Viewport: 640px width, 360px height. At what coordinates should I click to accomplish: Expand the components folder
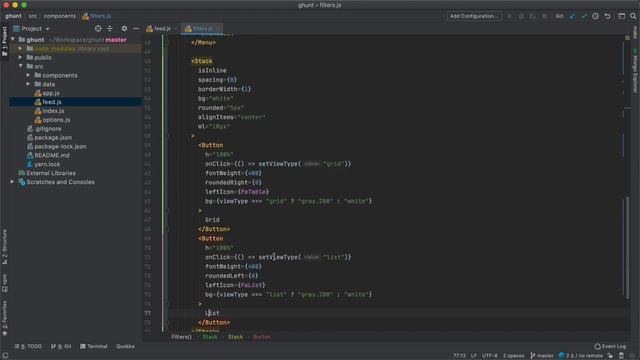point(29,75)
